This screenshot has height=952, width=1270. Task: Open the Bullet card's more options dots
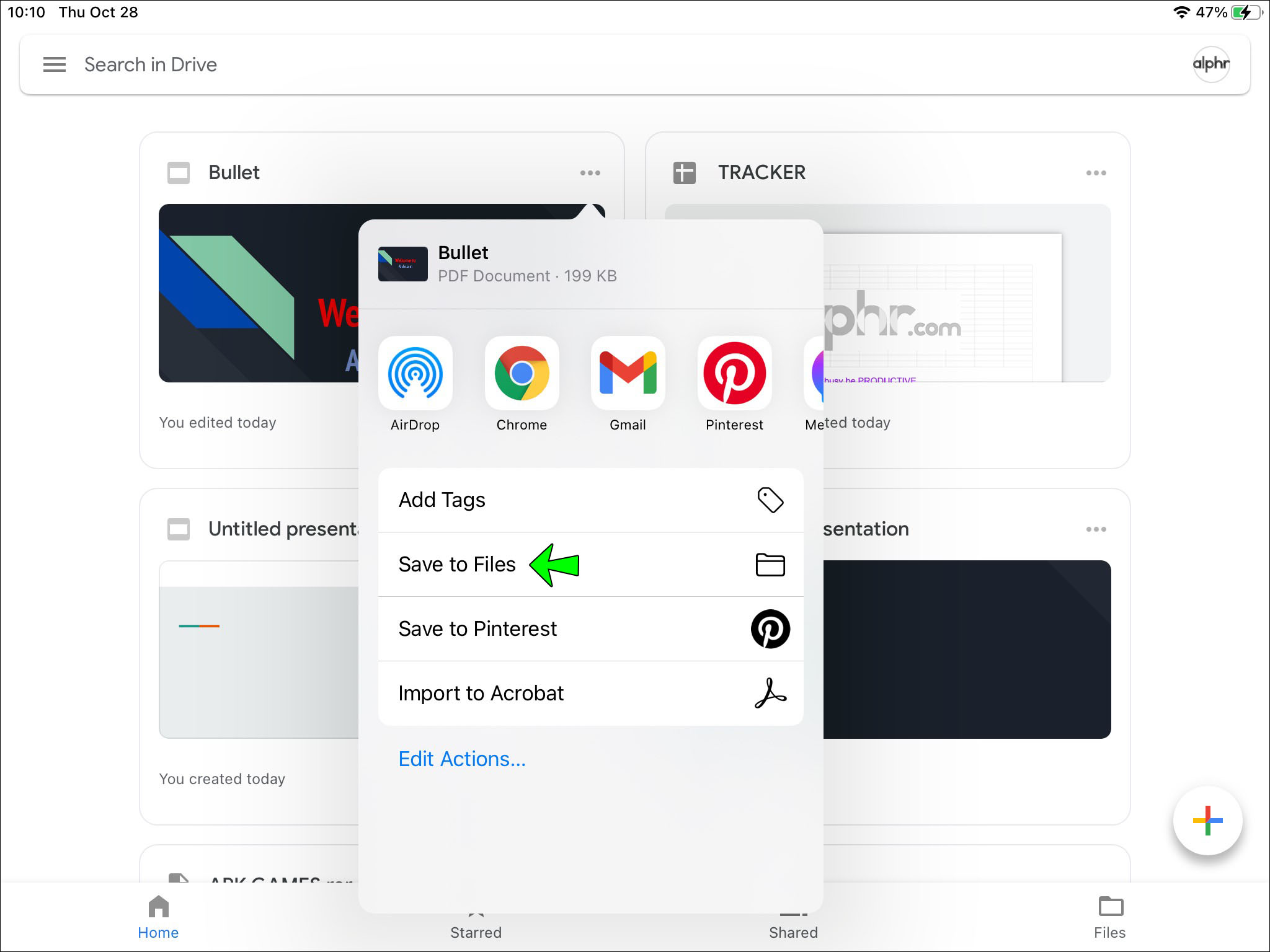pyautogui.click(x=590, y=173)
